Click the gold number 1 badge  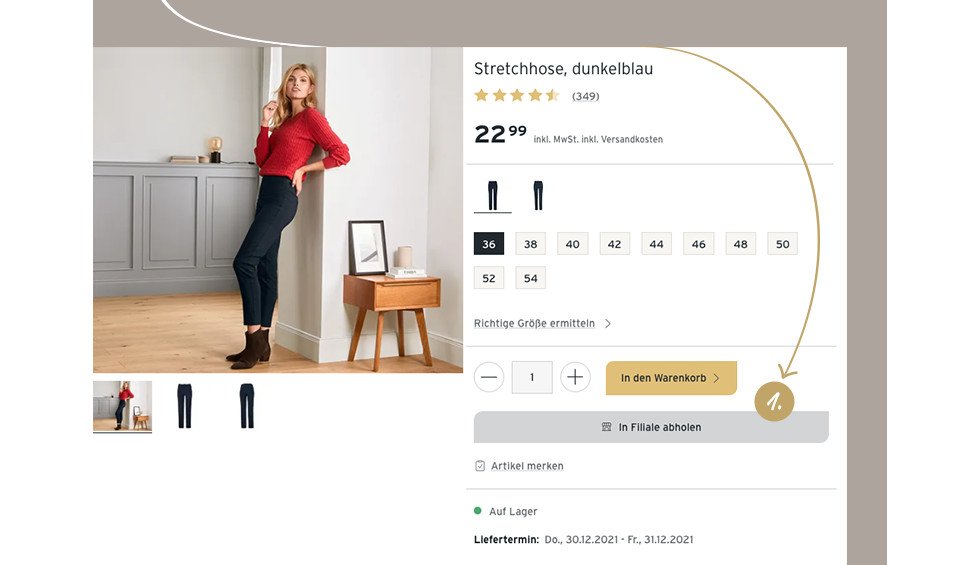[774, 401]
